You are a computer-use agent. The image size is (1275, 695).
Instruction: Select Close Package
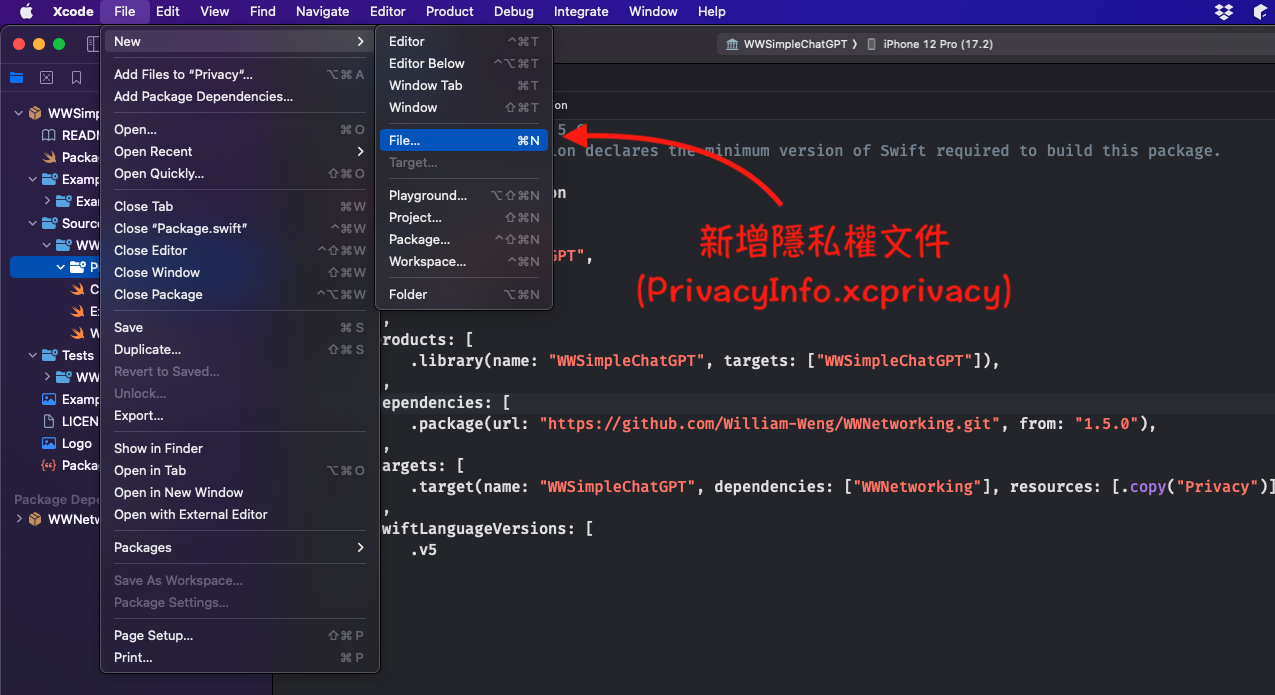[240, 294]
